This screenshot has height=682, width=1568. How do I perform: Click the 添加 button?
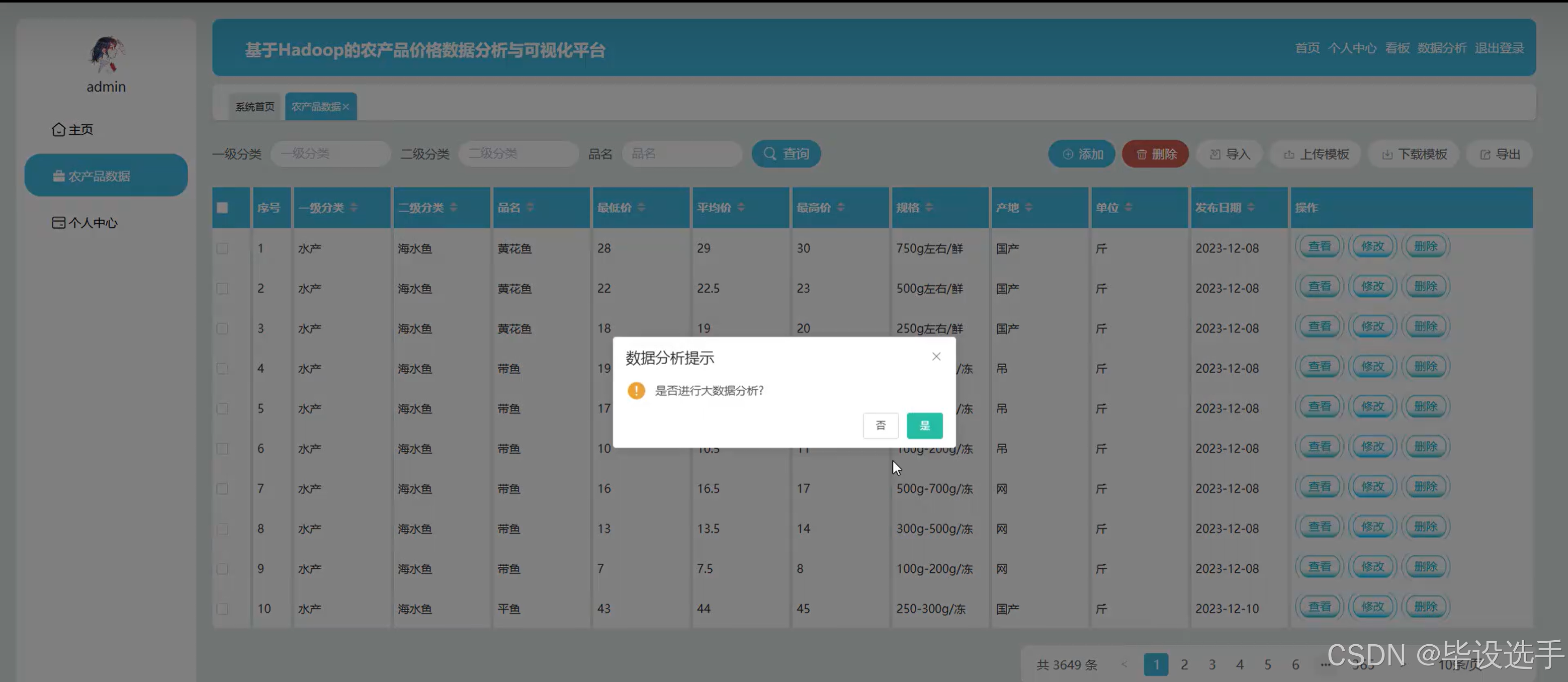pyautogui.click(x=1082, y=154)
